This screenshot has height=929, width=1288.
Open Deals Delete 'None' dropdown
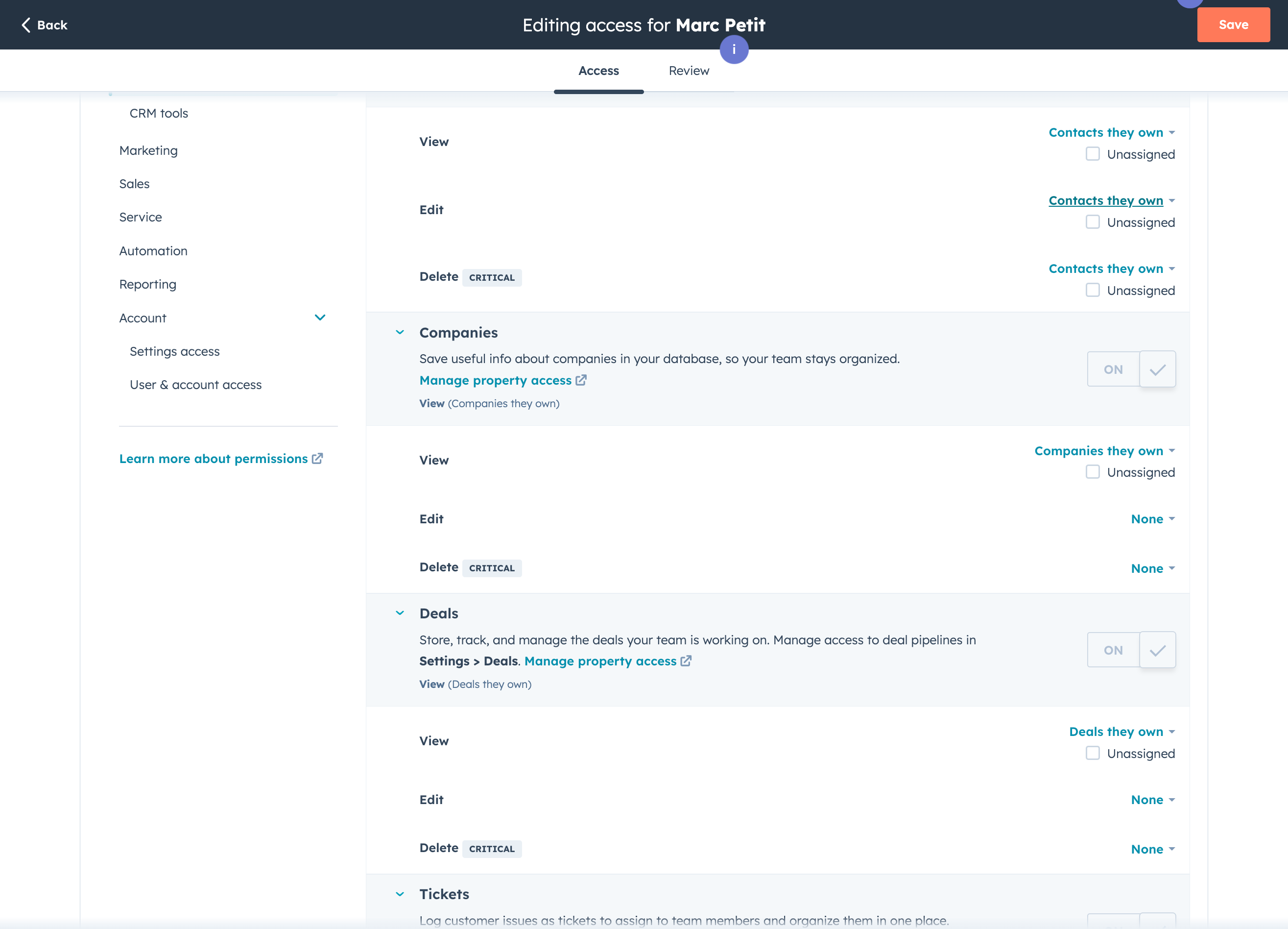click(x=1153, y=849)
